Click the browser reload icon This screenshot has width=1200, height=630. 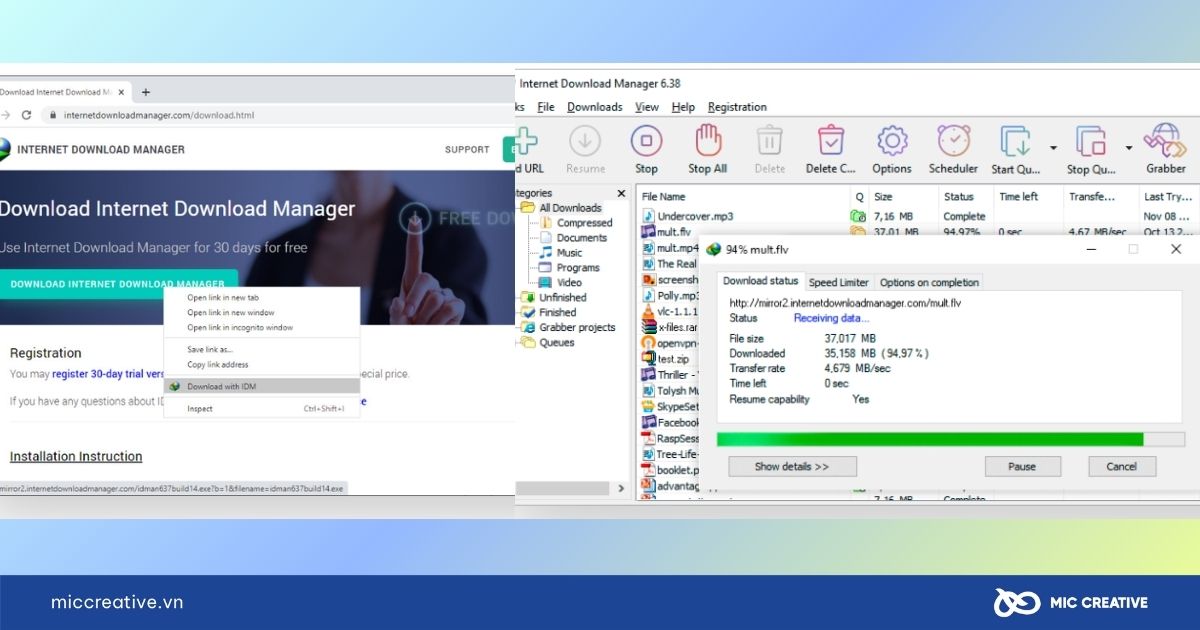point(27,115)
